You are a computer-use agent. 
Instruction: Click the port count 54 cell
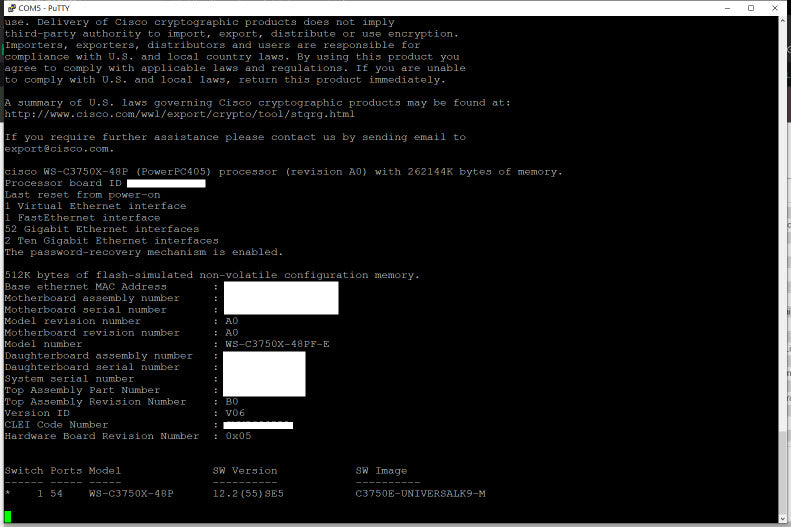click(x=56, y=494)
